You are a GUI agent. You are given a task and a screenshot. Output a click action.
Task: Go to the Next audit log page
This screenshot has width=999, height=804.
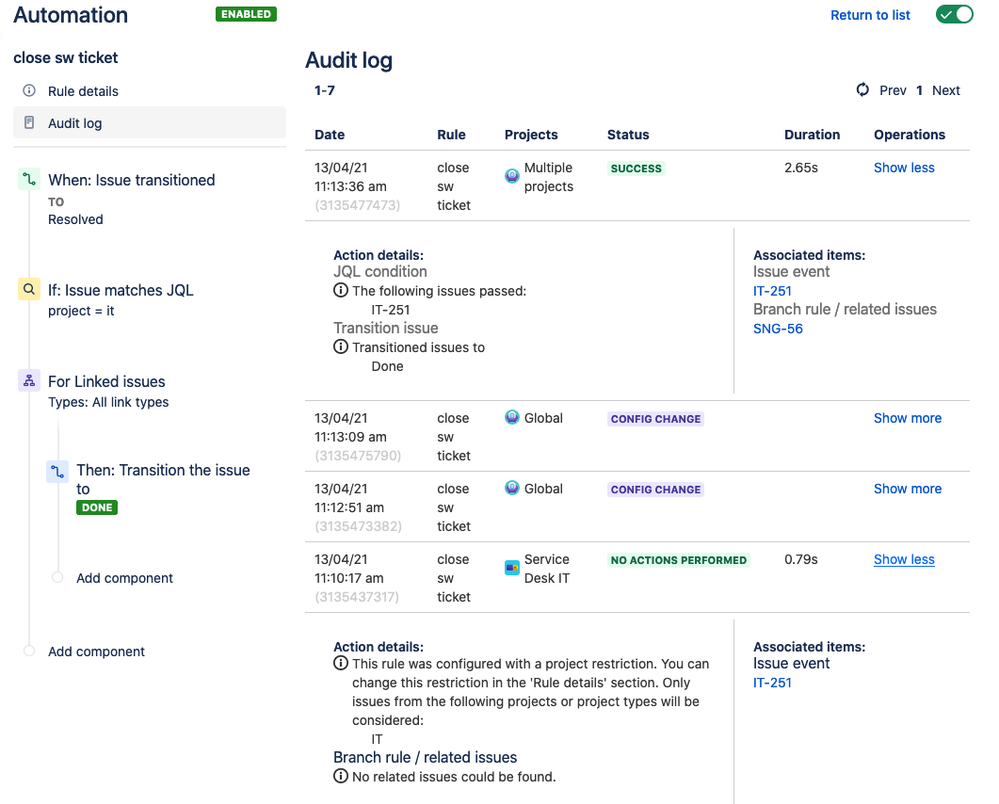[x=945, y=90]
